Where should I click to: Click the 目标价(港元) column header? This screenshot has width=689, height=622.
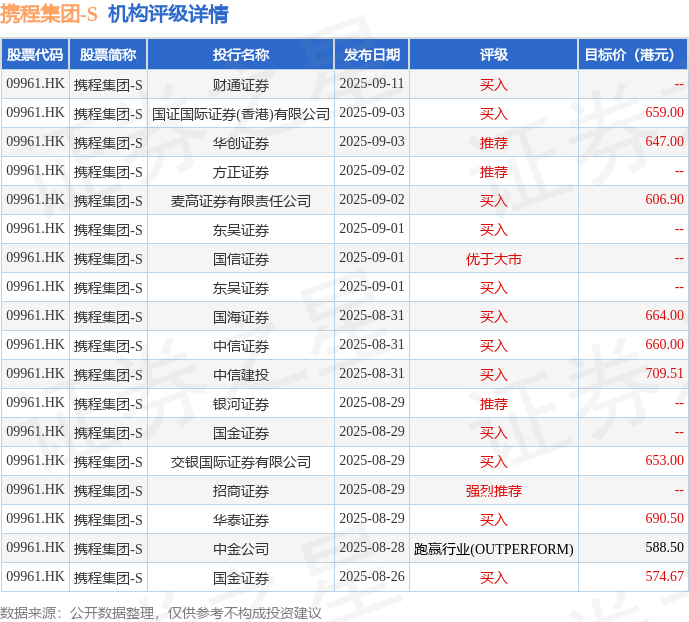click(x=633, y=54)
